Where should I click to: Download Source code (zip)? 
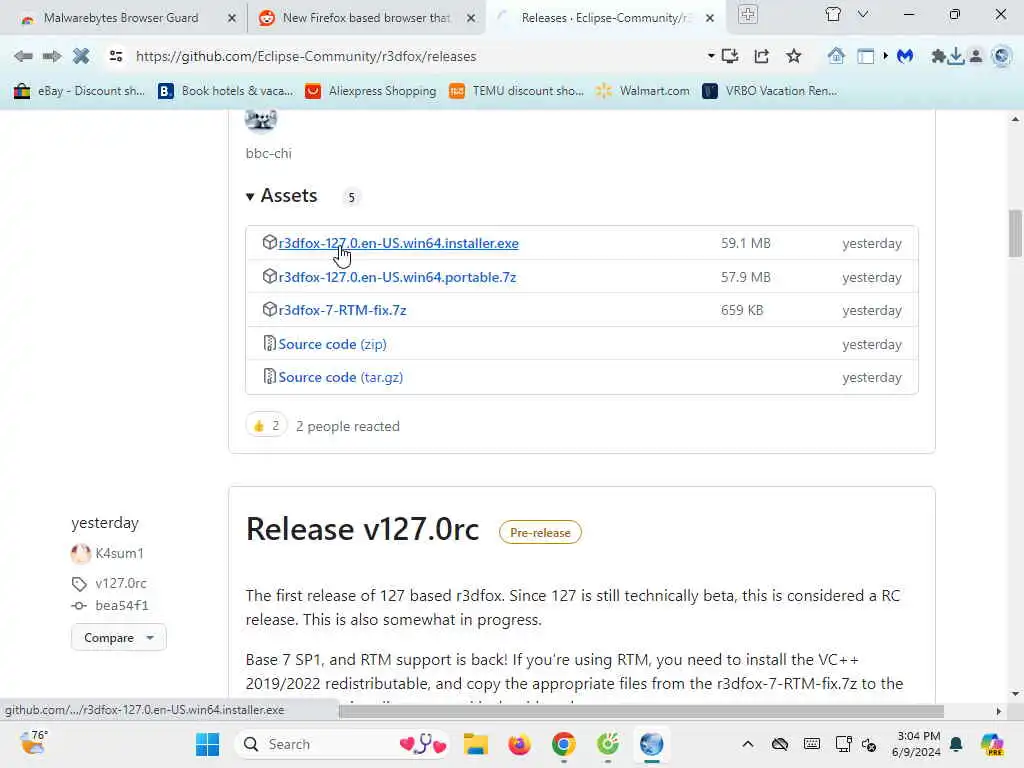click(332, 344)
